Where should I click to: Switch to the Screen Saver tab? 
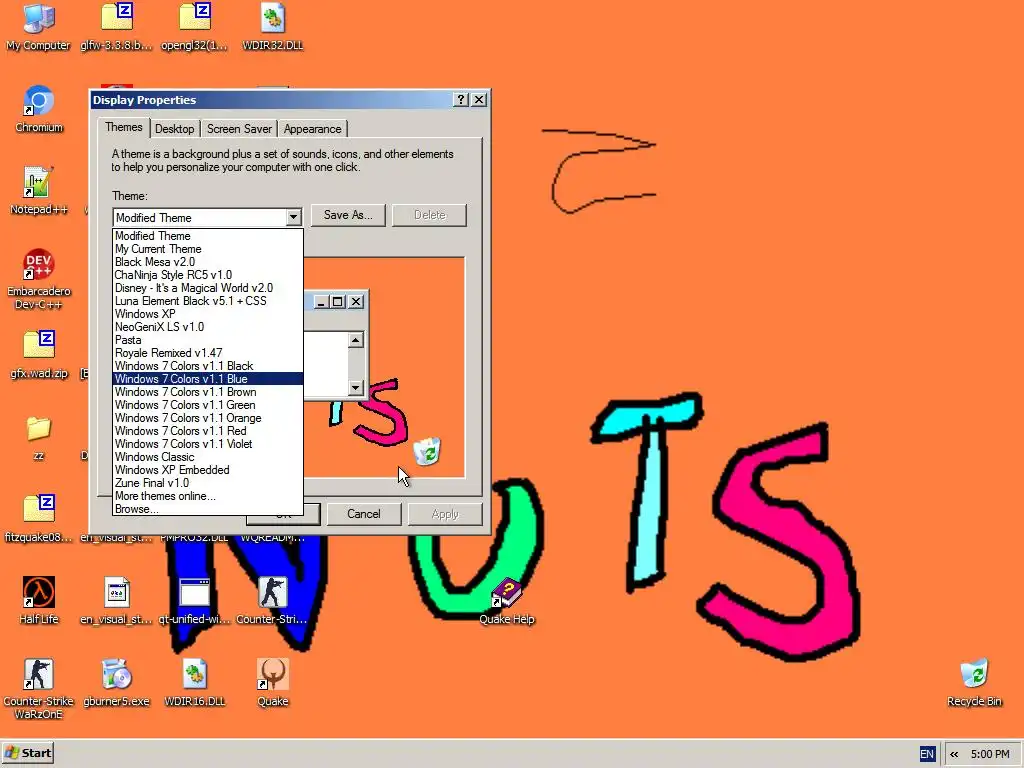tap(239, 129)
